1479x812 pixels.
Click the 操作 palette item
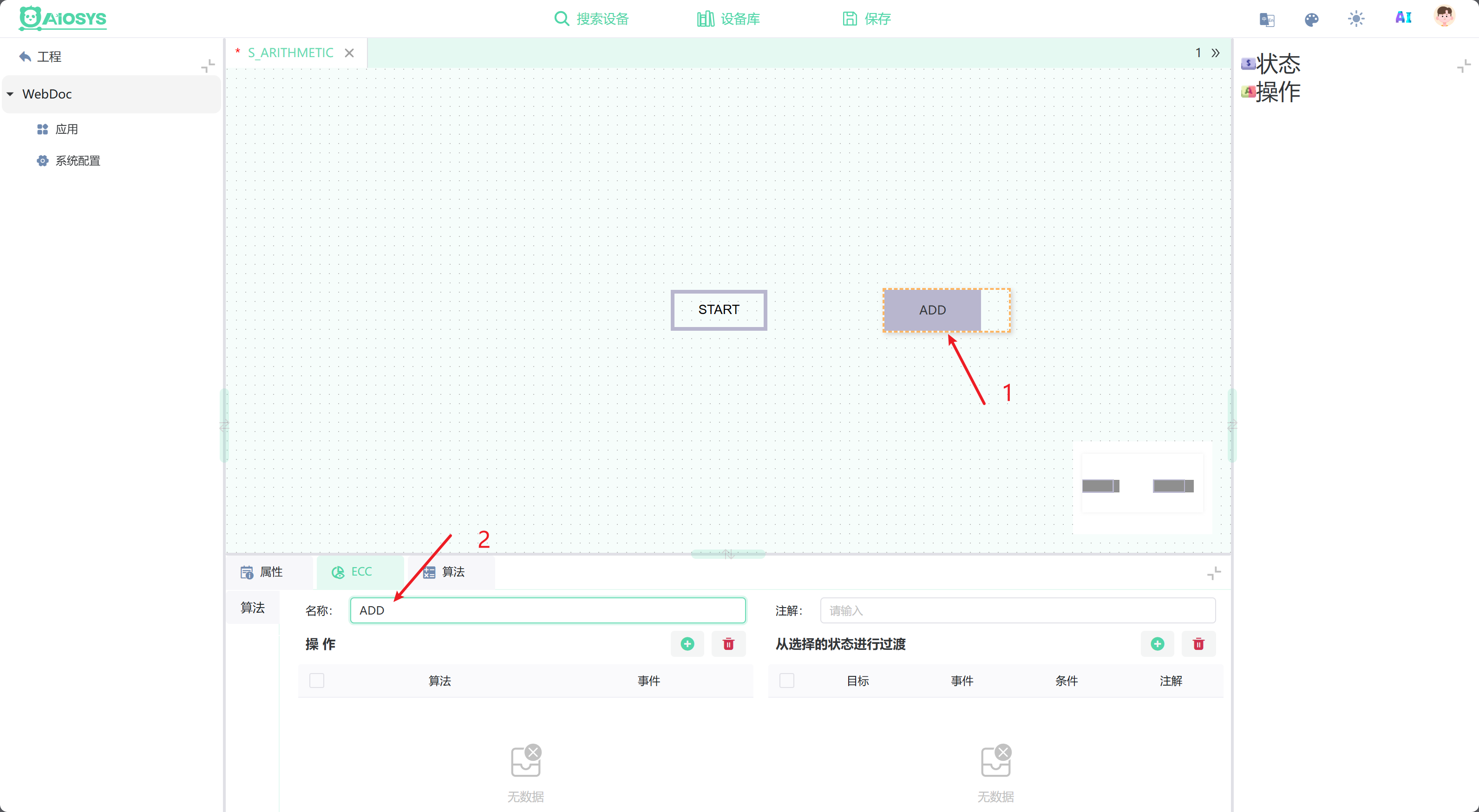pyautogui.click(x=1270, y=92)
